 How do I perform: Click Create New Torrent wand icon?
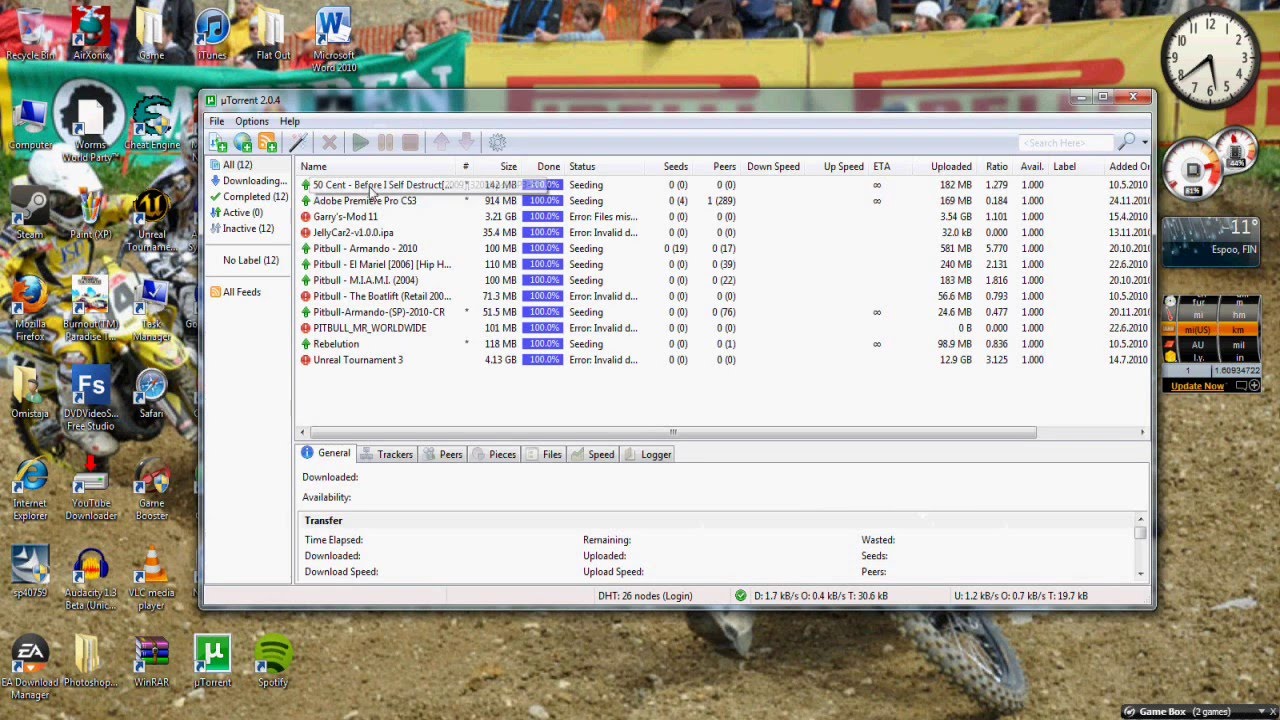[x=298, y=143]
